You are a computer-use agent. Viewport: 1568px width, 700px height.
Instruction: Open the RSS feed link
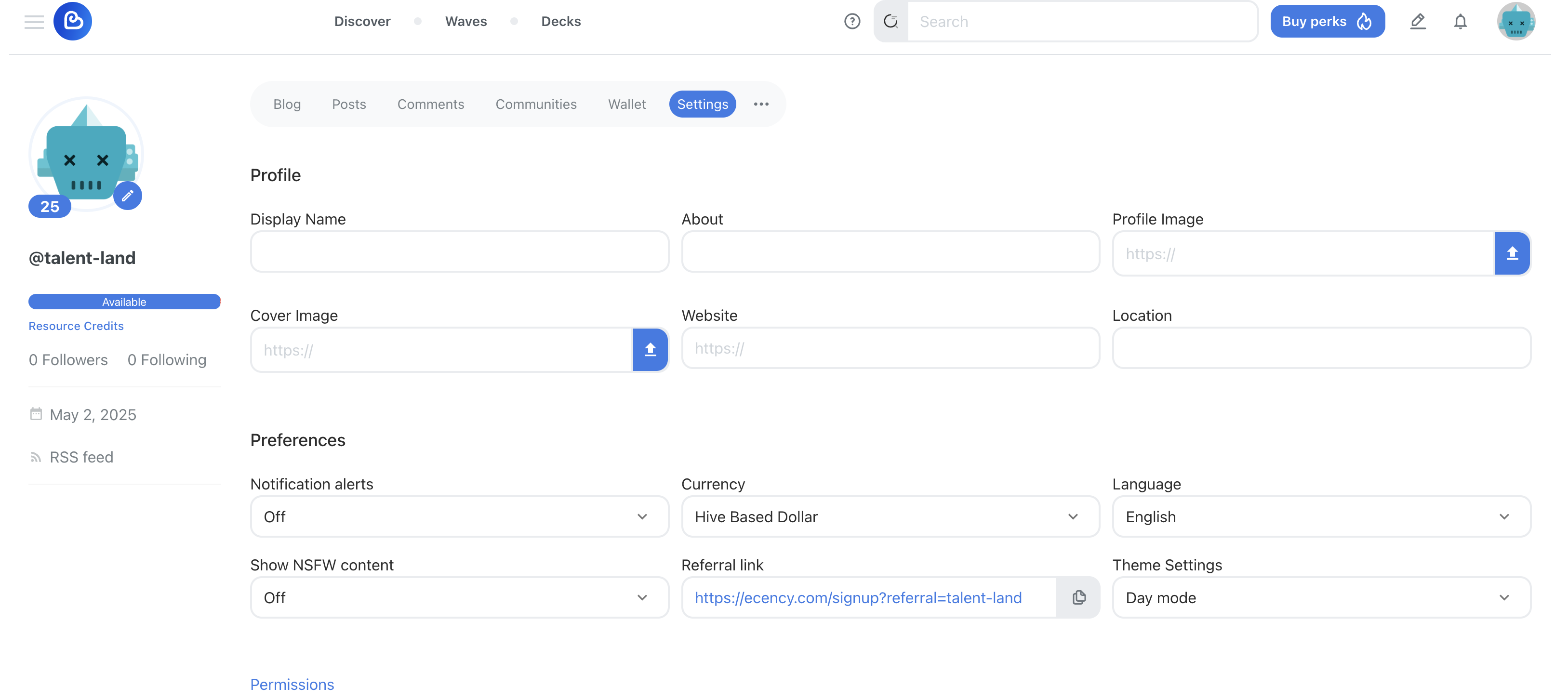pos(81,457)
